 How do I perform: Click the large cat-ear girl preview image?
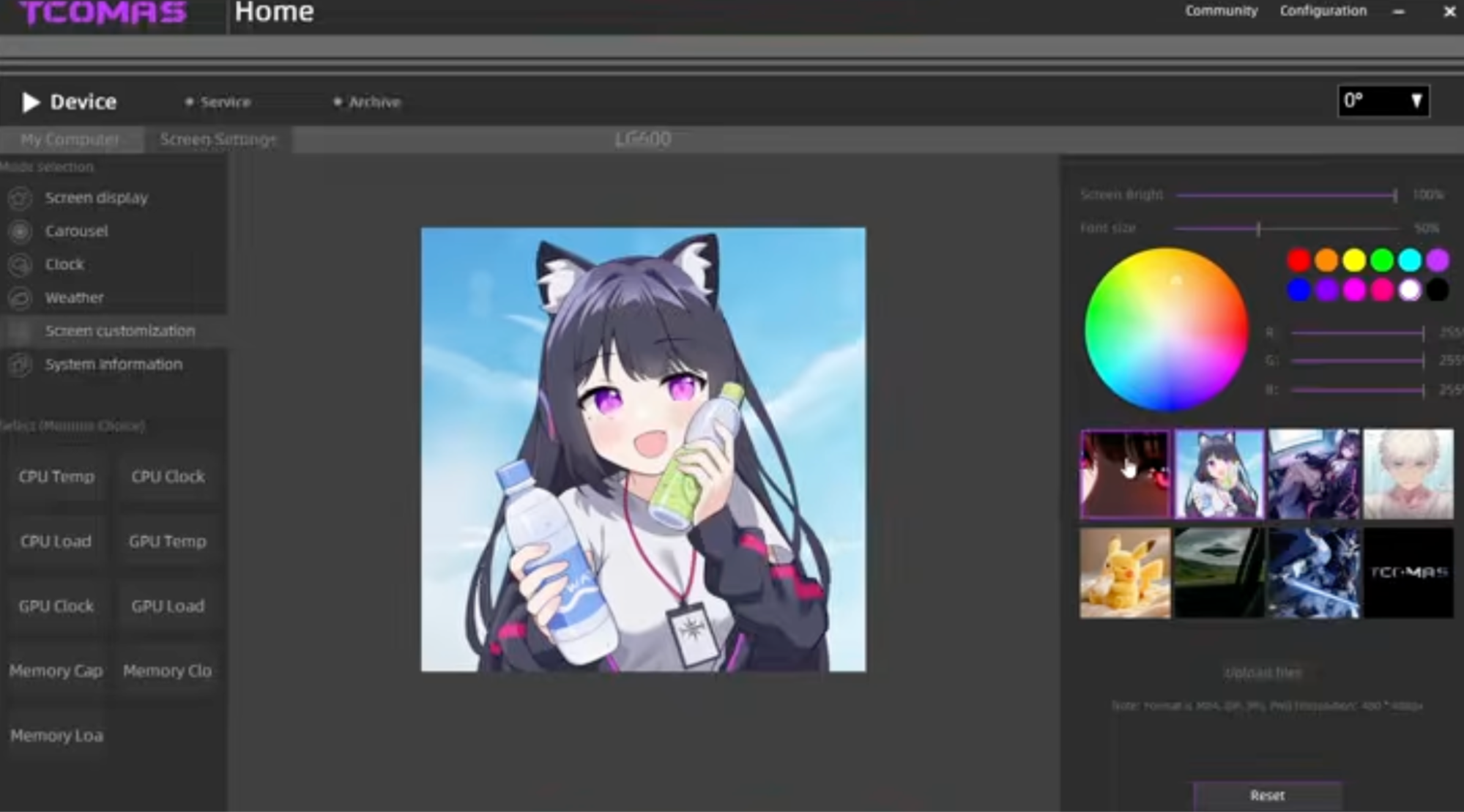(643, 450)
